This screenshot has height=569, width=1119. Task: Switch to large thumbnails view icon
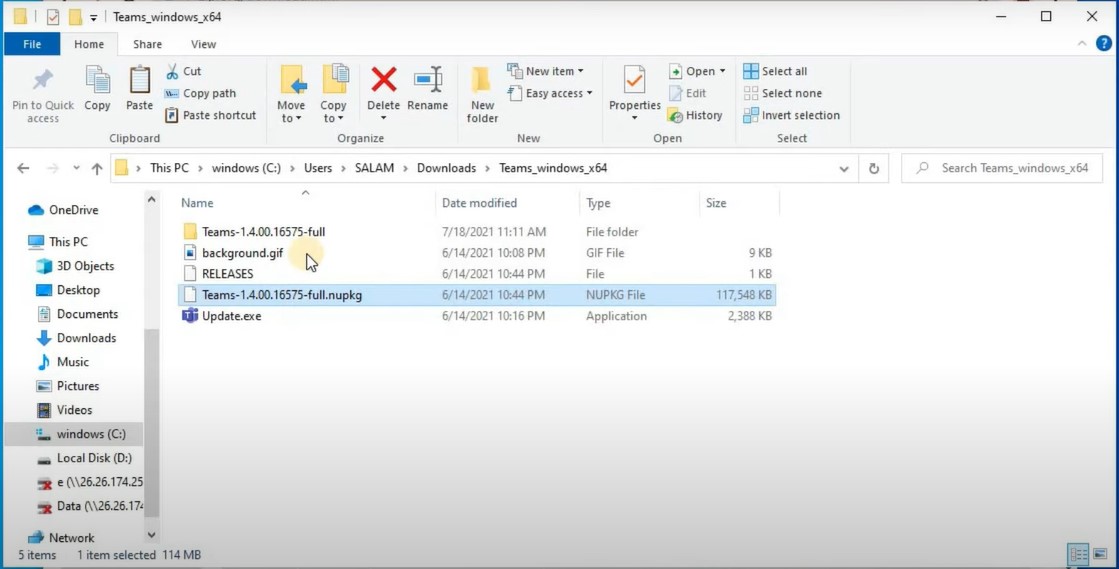[x=1101, y=554]
